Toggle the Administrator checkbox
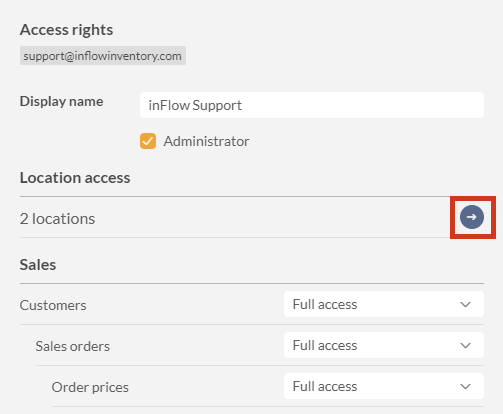This screenshot has height=414, width=503. click(x=148, y=141)
